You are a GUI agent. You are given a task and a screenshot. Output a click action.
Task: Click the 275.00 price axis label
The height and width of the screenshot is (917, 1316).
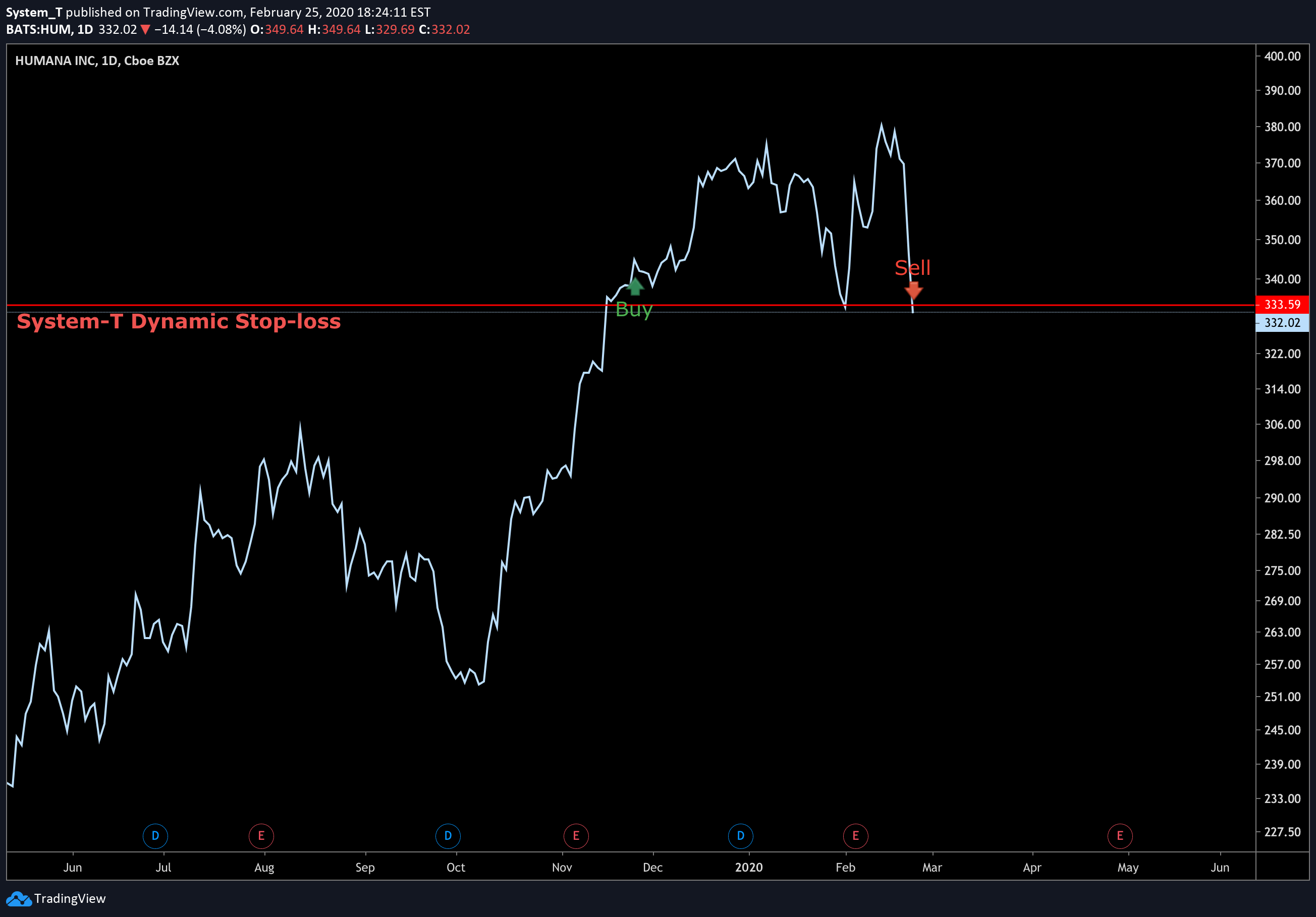pyautogui.click(x=1282, y=570)
